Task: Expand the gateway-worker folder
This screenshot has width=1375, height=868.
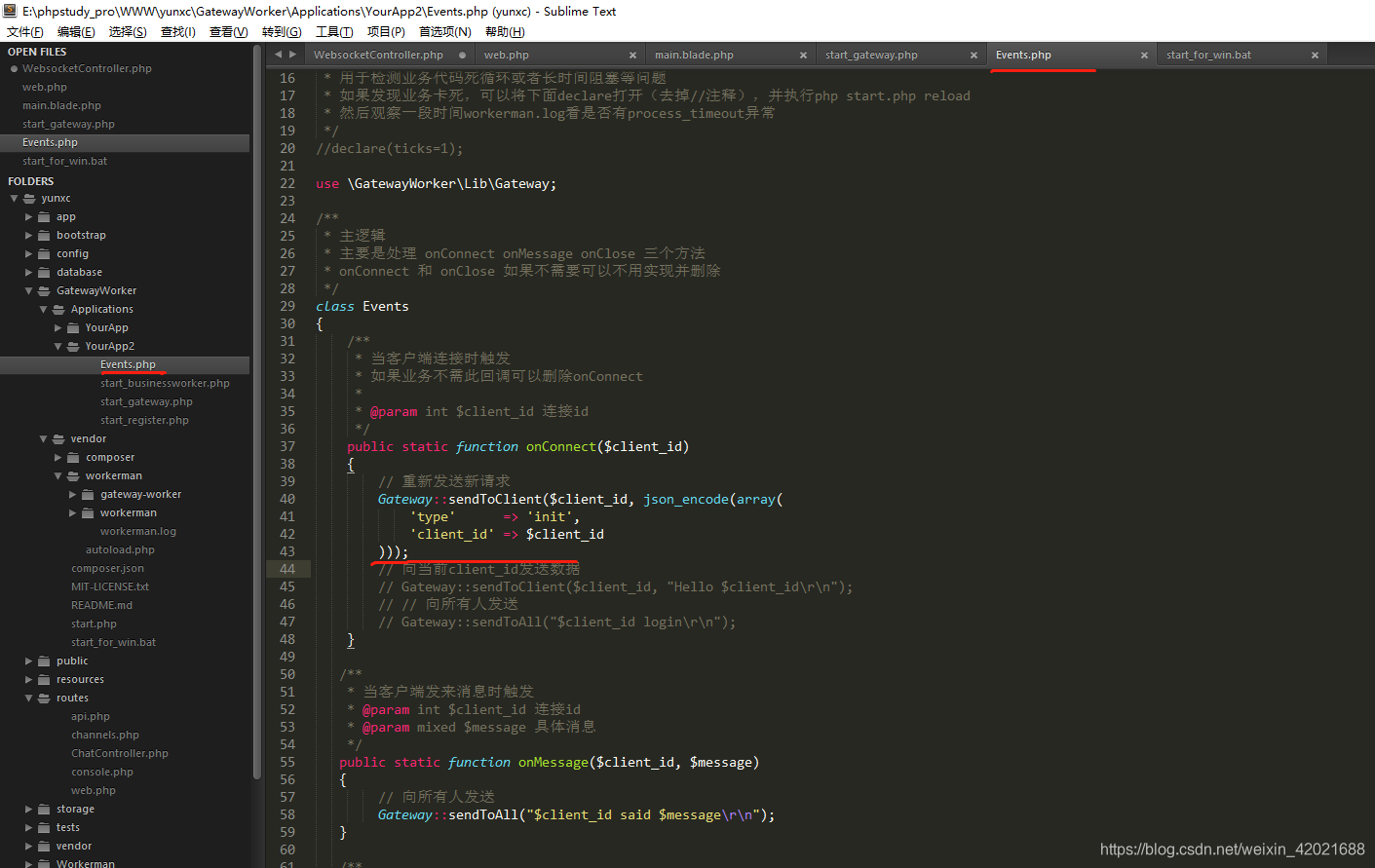Action: (x=72, y=494)
